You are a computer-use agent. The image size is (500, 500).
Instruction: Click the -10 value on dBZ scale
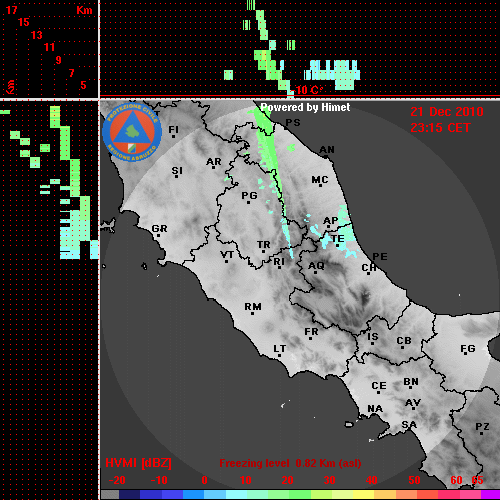159,480
